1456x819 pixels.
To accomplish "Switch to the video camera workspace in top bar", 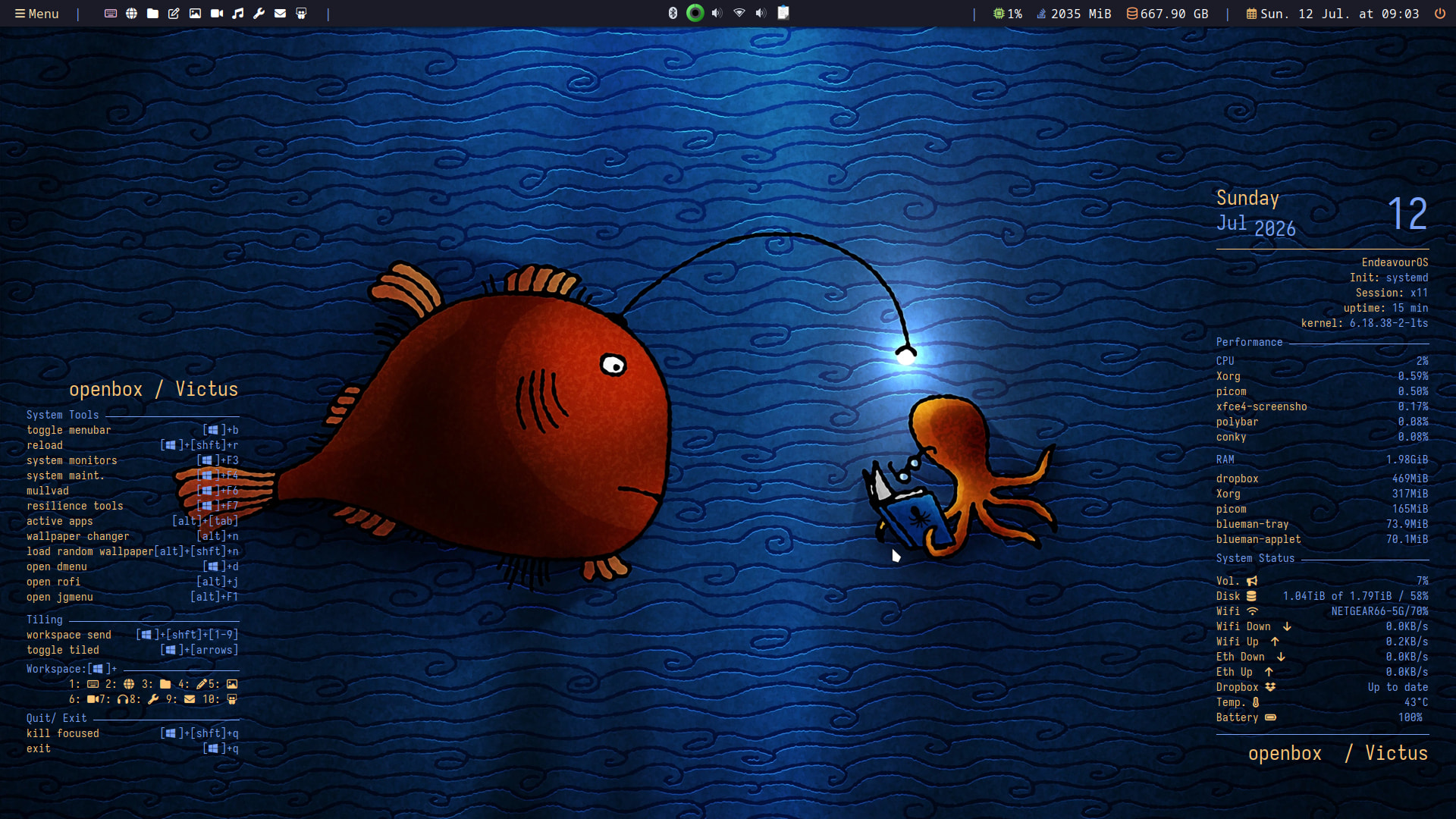I will click(217, 14).
